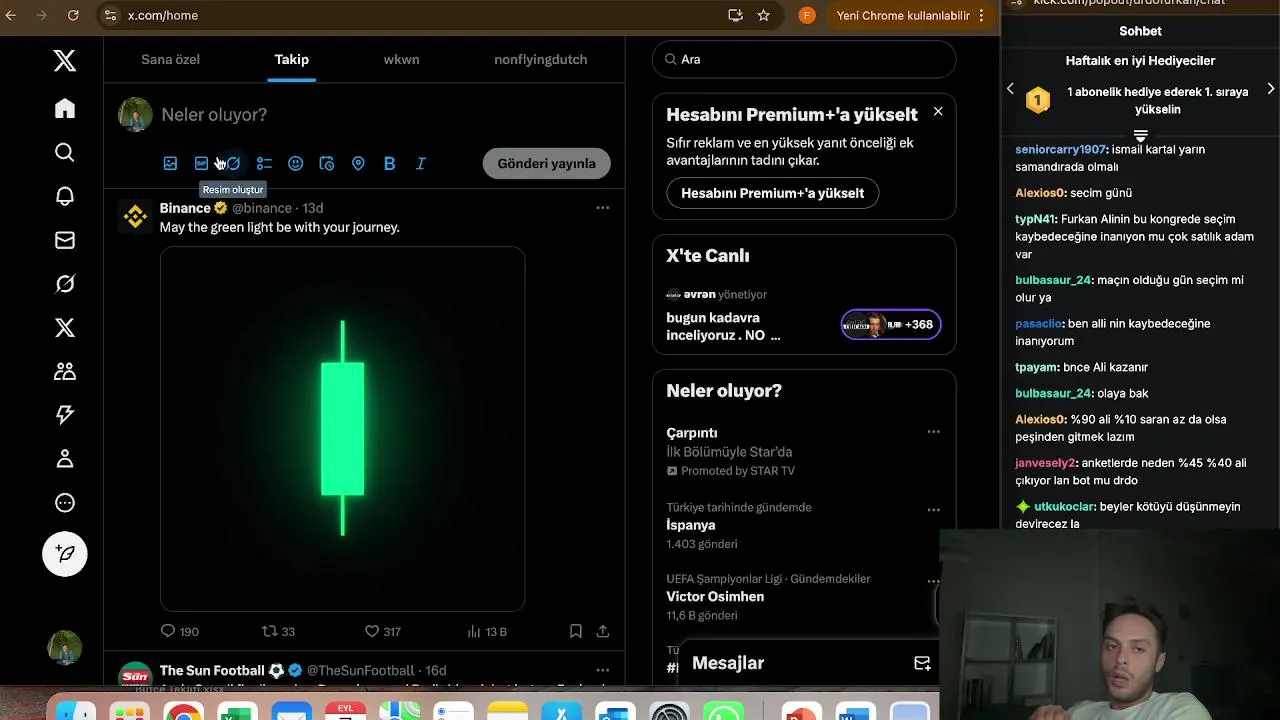
Task: Switch to Sana özel tab
Action: pyautogui.click(x=170, y=59)
